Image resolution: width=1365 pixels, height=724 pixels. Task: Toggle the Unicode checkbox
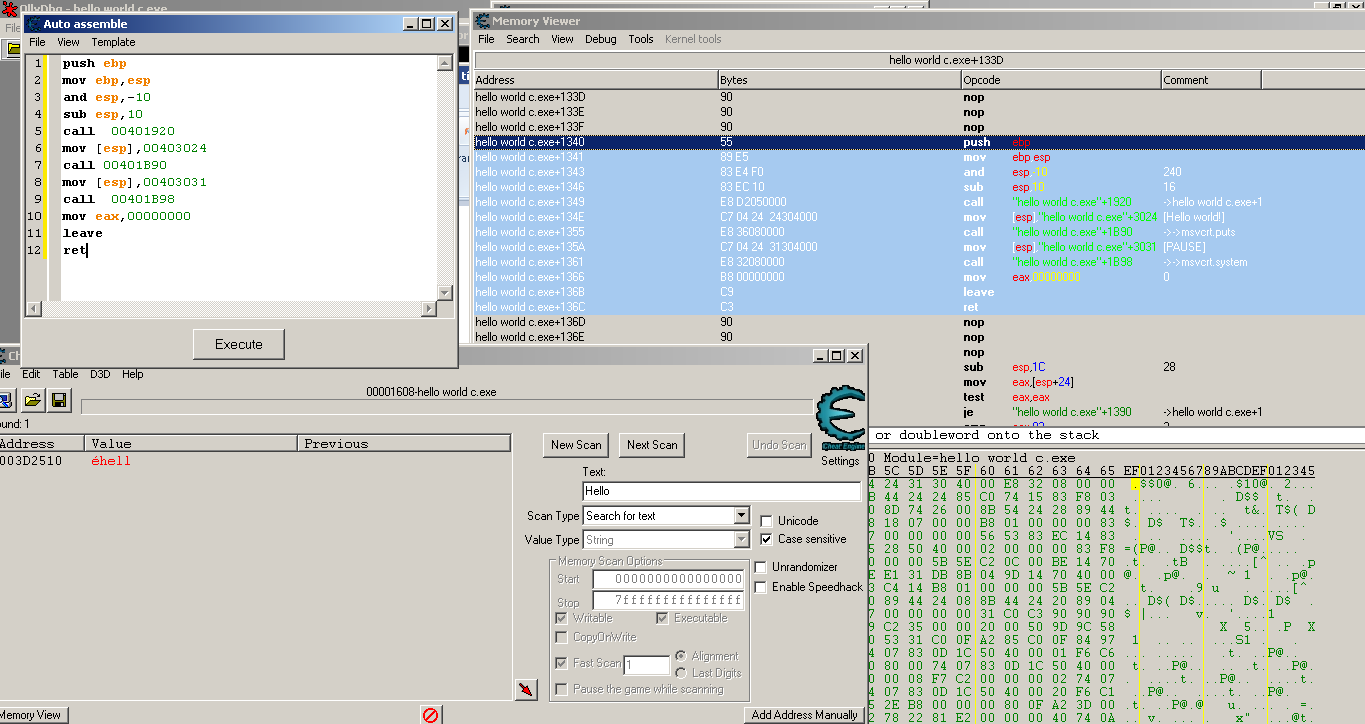(x=766, y=521)
